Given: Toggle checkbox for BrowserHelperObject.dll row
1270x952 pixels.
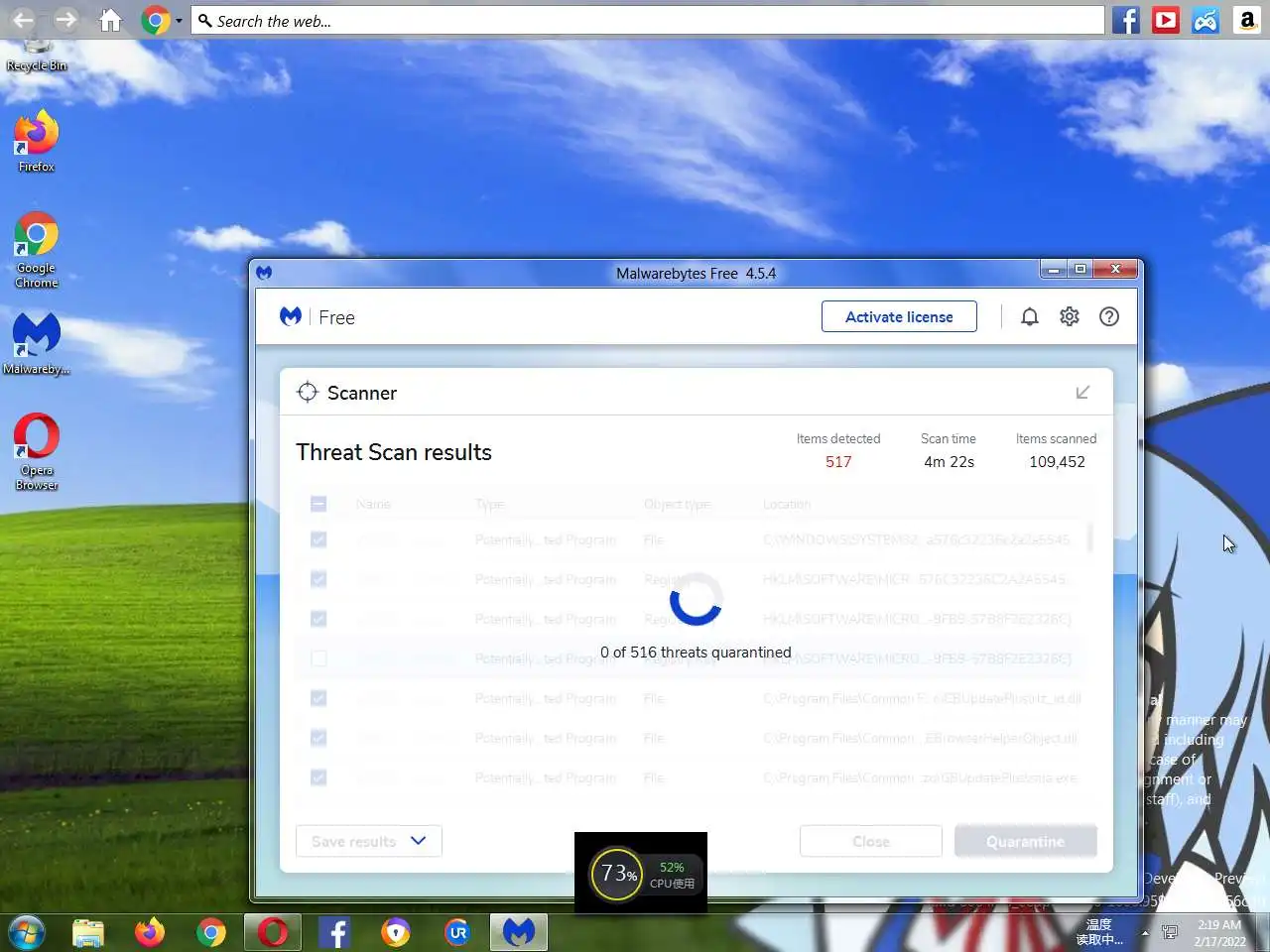Looking at the screenshot, I should point(318,738).
